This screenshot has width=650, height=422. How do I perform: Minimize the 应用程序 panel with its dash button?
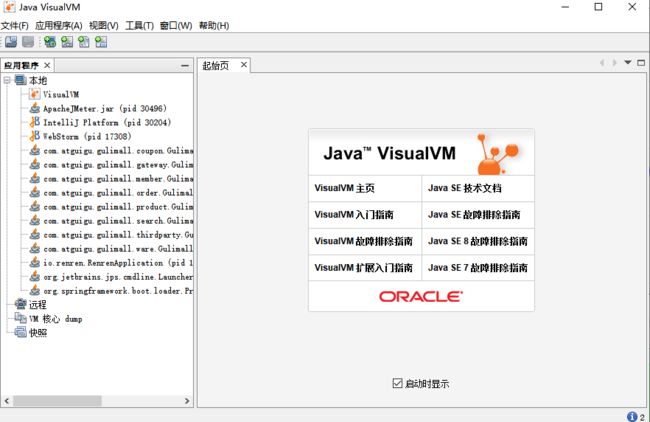tap(185, 65)
